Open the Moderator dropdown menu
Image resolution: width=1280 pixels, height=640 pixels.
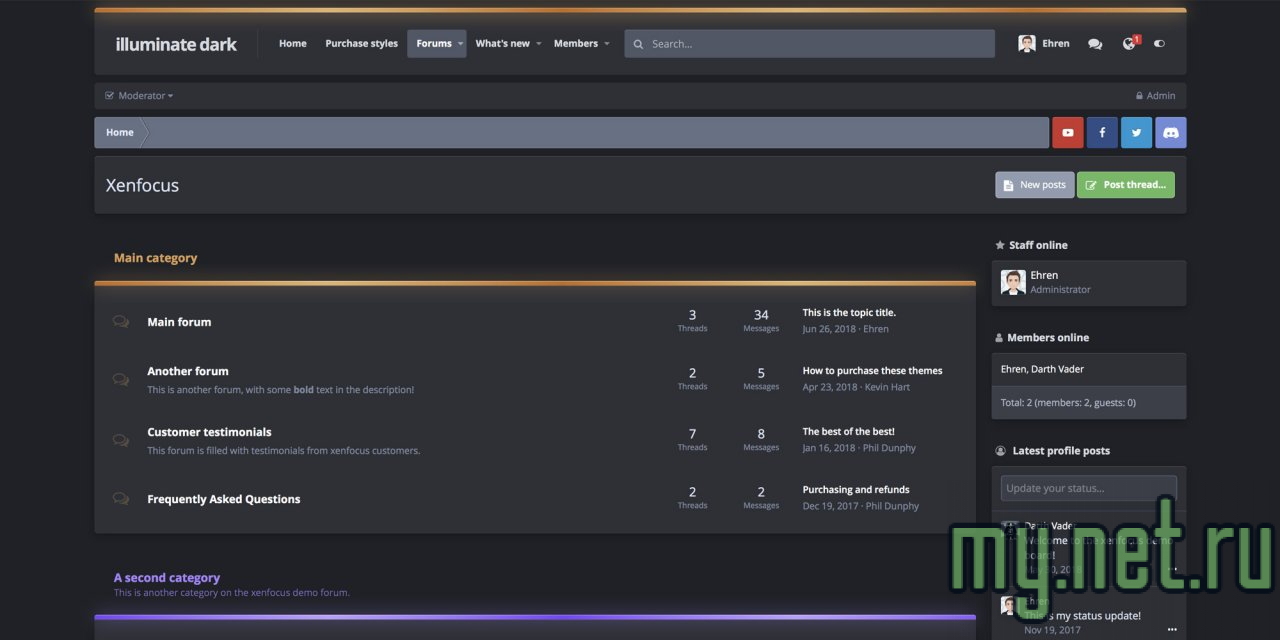coord(140,96)
